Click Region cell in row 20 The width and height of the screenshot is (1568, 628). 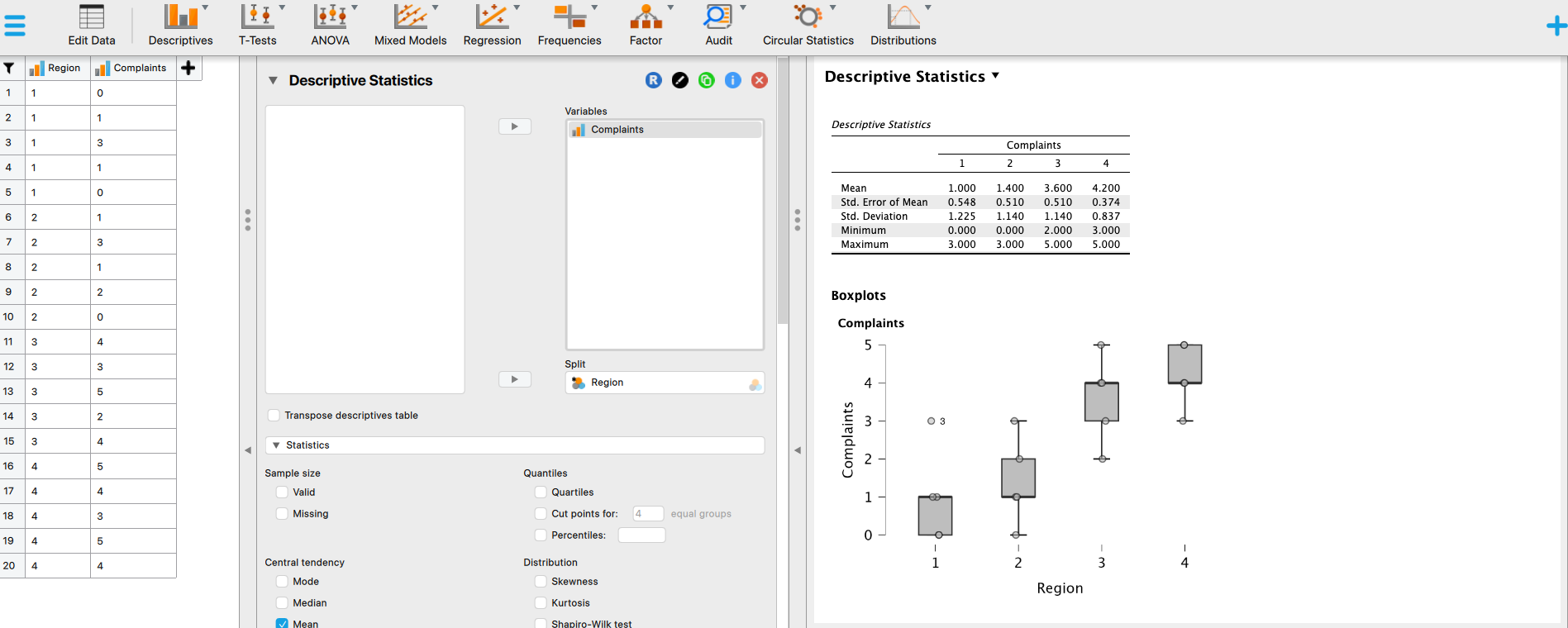(x=58, y=566)
